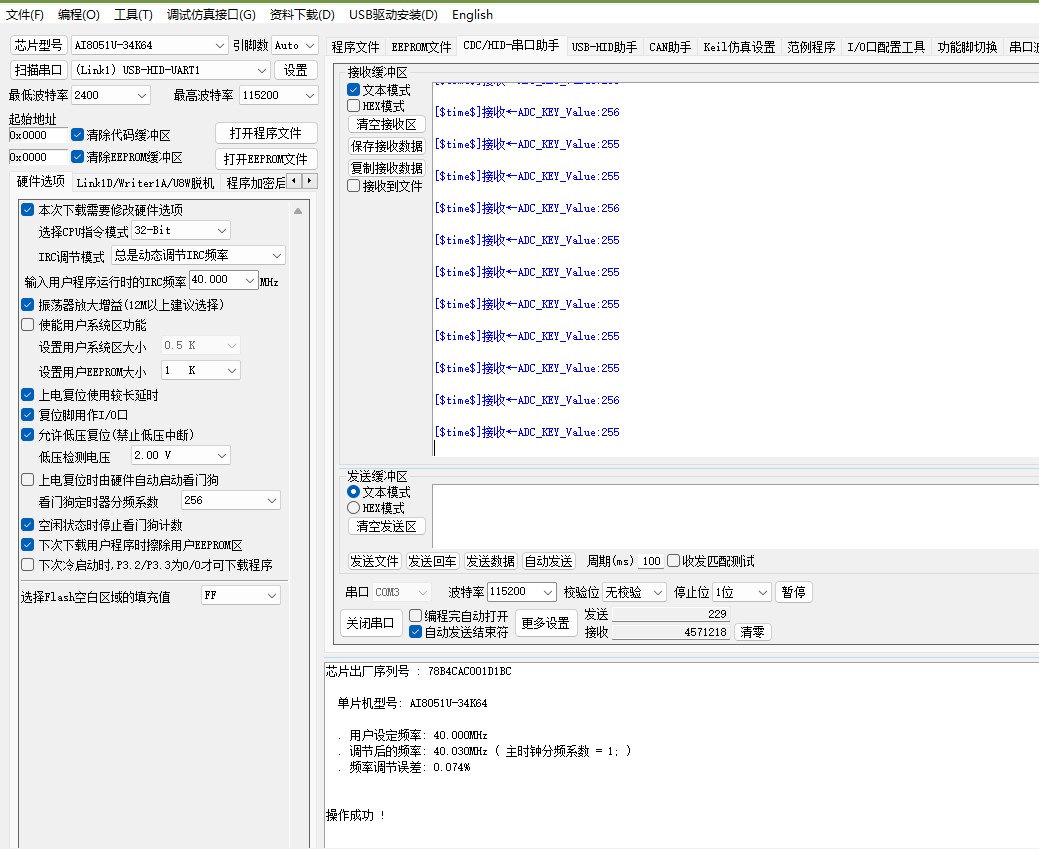Switch to USB-HID助手 tab

click(604, 47)
